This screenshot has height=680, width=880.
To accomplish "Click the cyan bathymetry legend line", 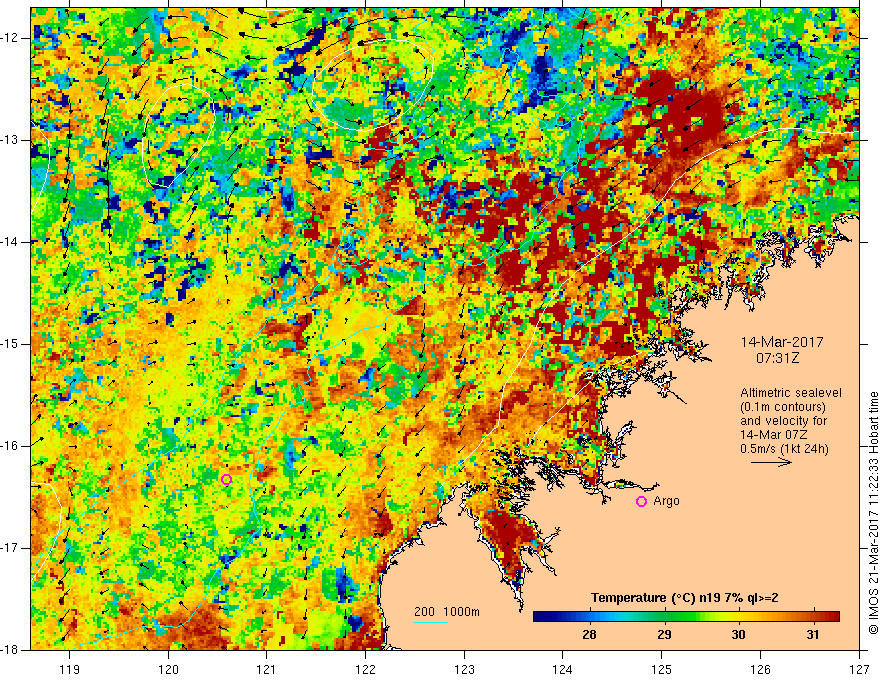I will pyautogui.click(x=430, y=622).
